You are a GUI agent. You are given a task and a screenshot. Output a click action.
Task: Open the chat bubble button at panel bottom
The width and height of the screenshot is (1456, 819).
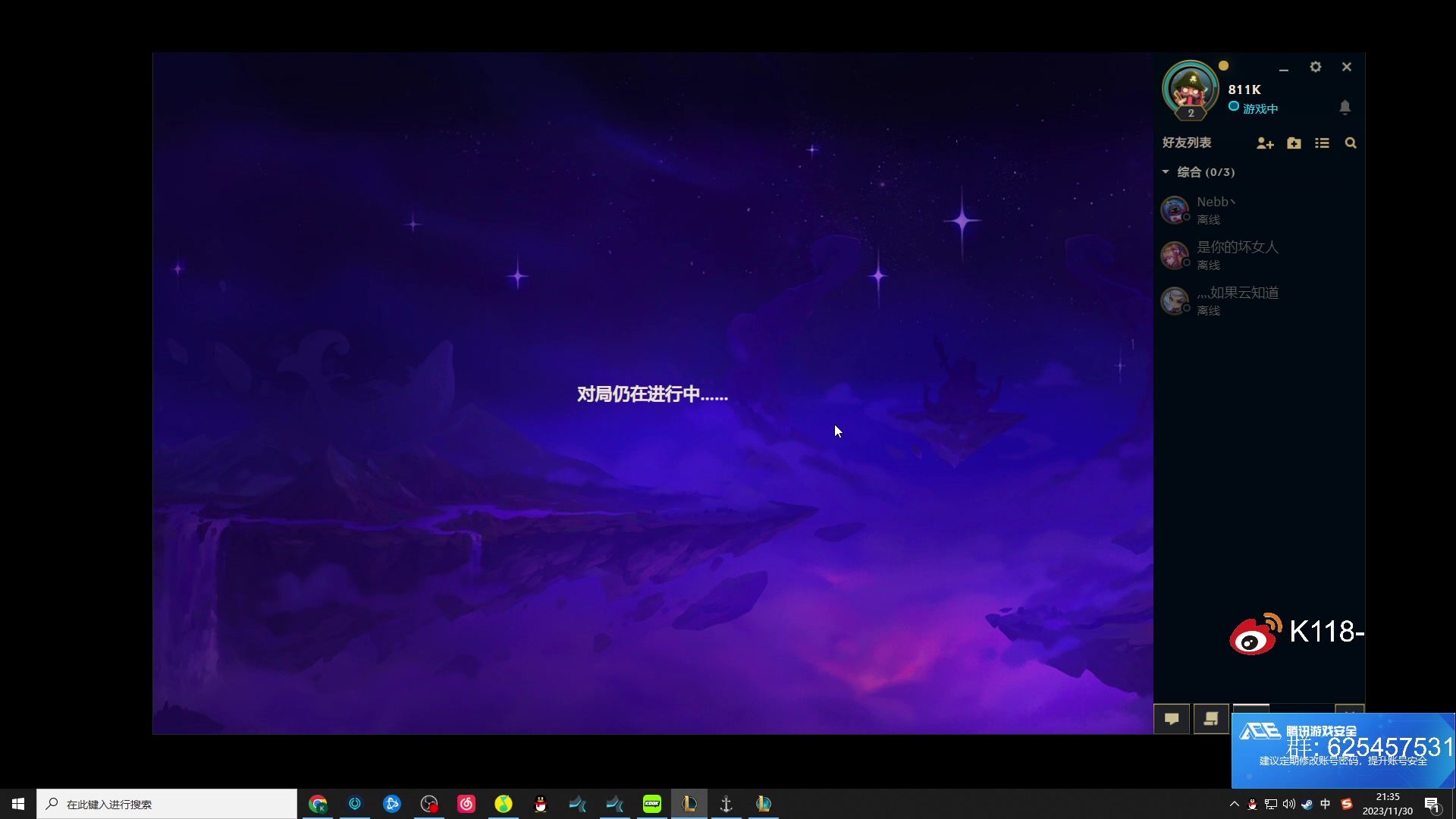pyautogui.click(x=1172, y=719)
